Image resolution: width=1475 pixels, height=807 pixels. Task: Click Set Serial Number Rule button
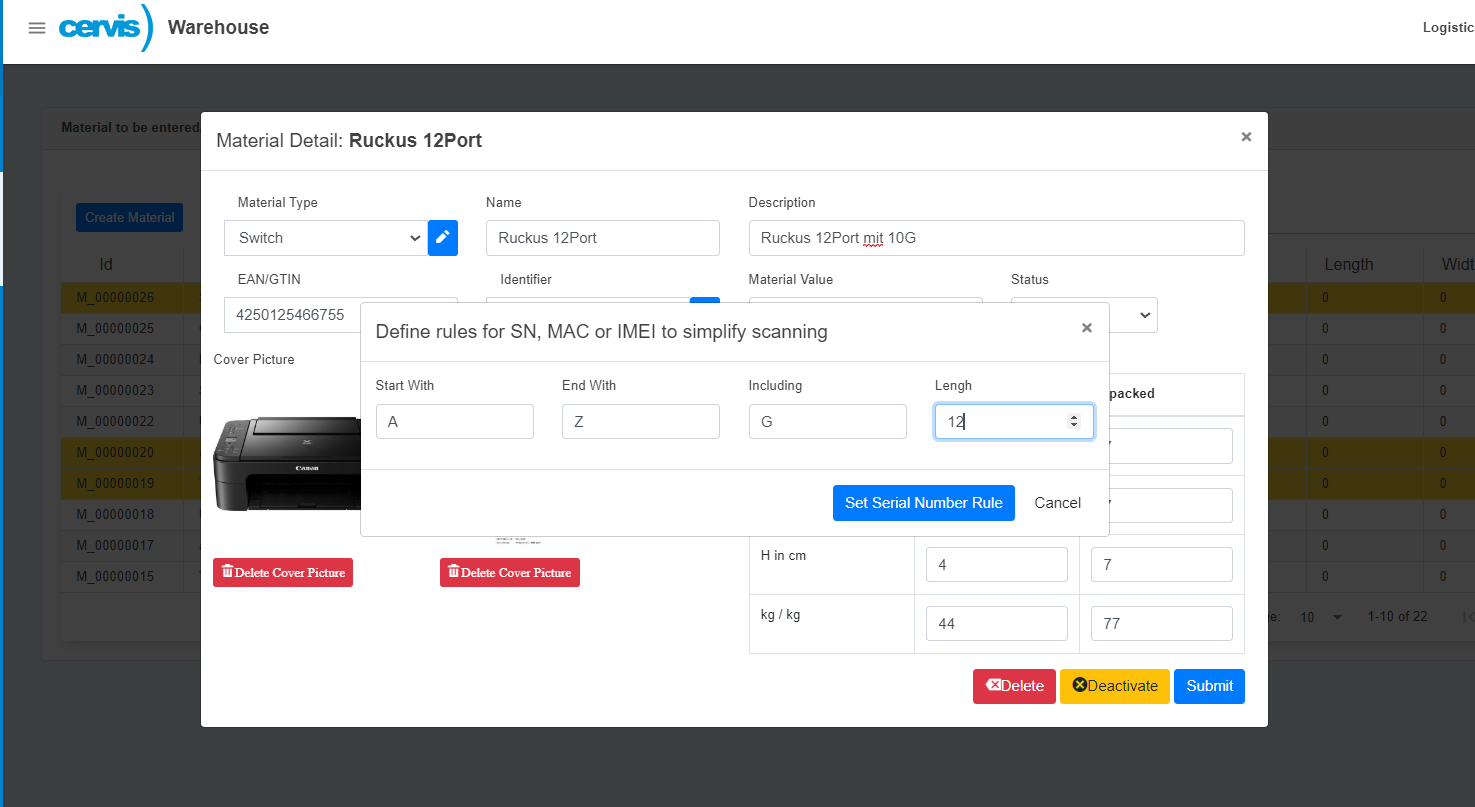click(x=923, y=503)
